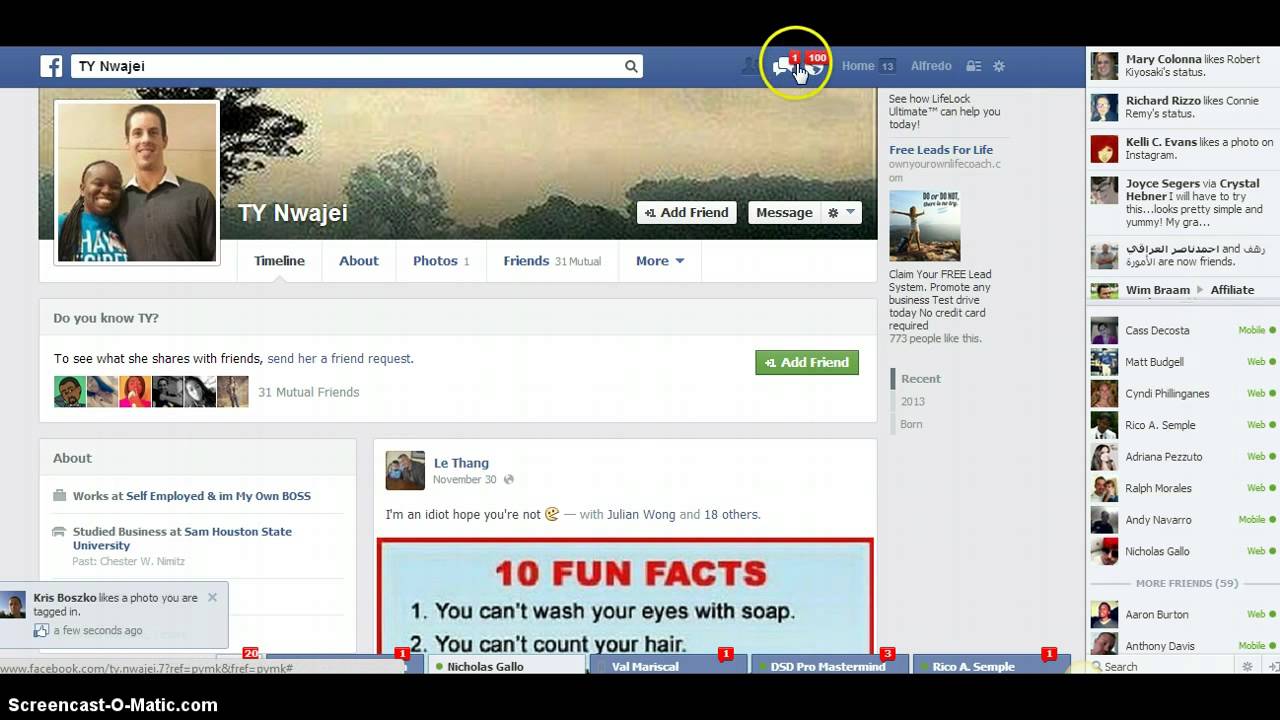1280x720 pixels.
Task: Expand the More tab dropdown
Action: pos(660,261)
